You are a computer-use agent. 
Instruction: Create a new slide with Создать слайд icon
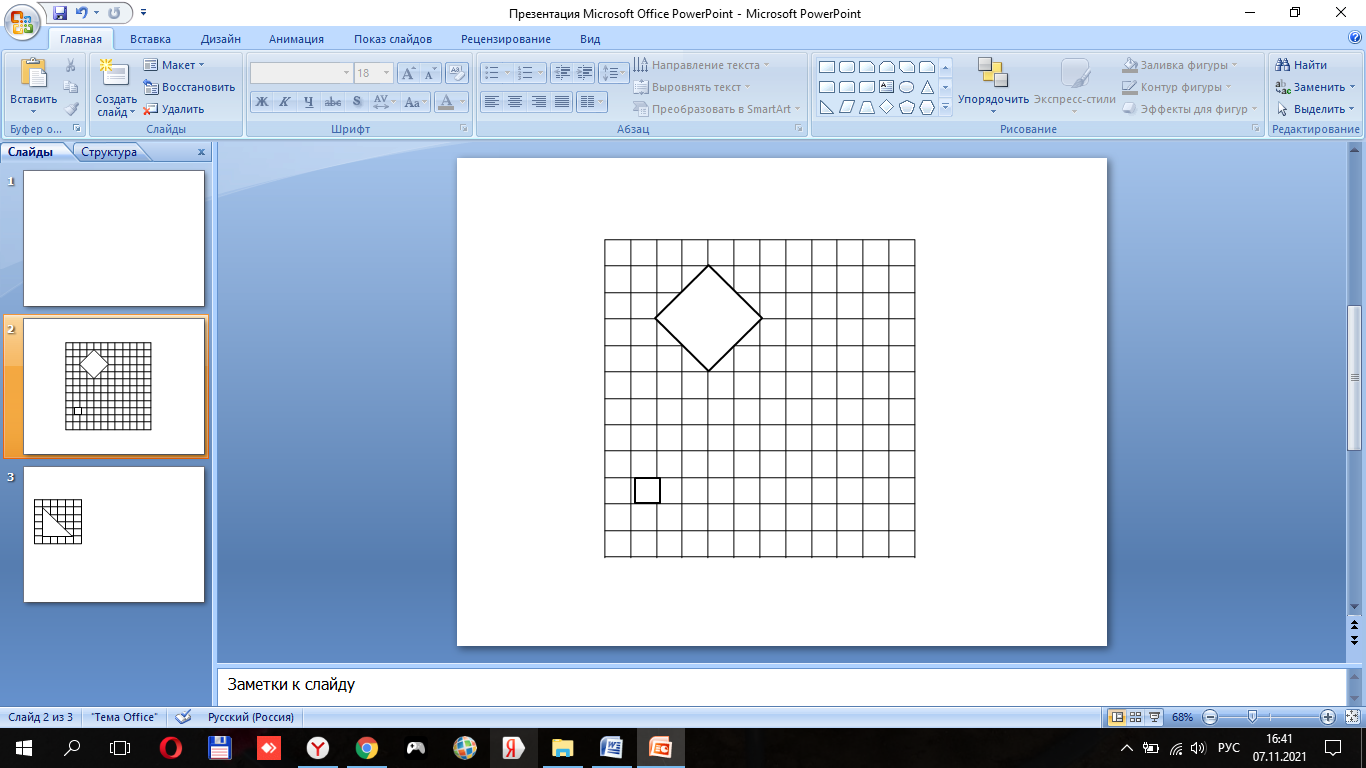tap(115, 72)
